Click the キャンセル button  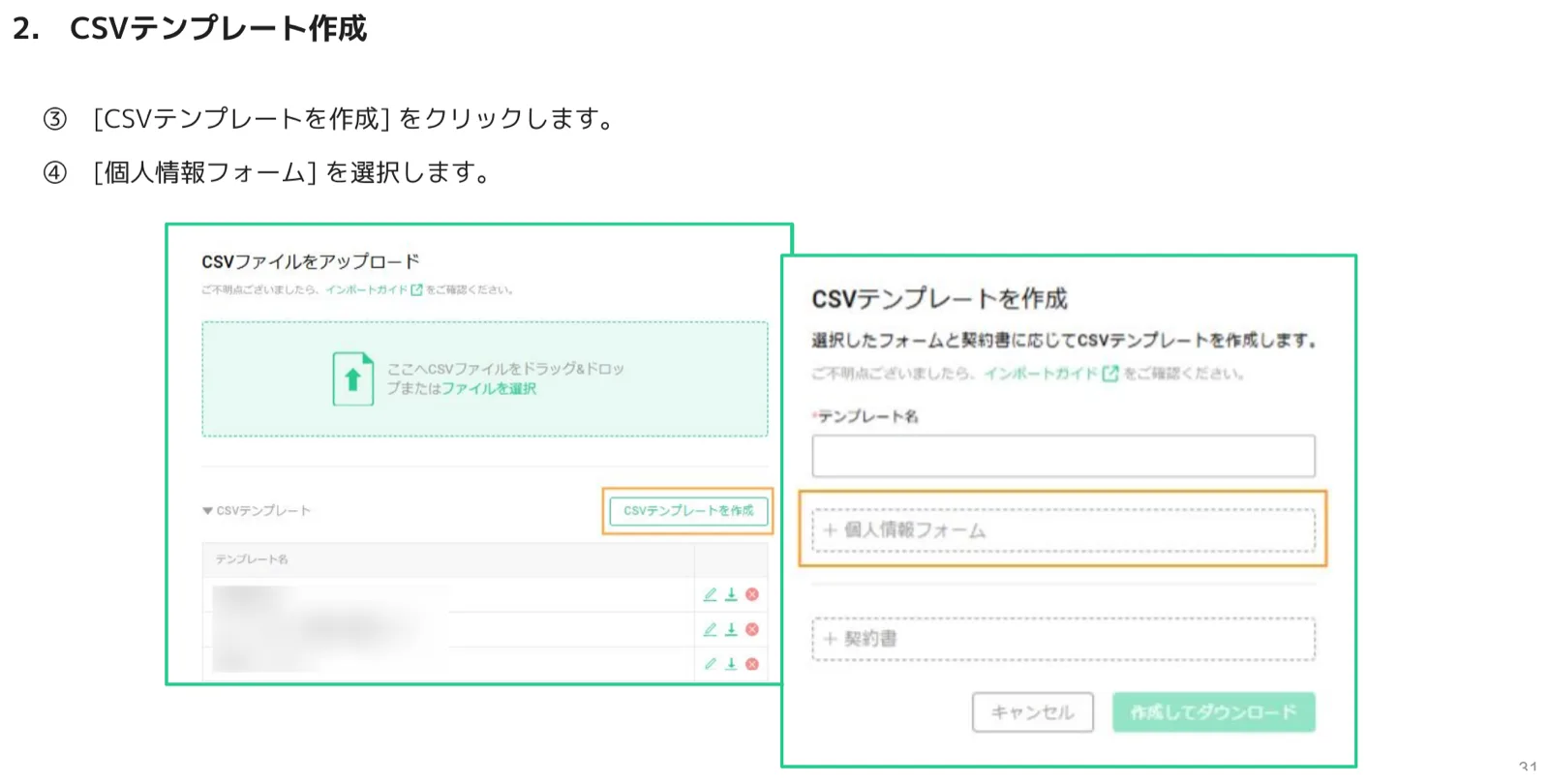pyautogui.click(x=1033, y=712)
